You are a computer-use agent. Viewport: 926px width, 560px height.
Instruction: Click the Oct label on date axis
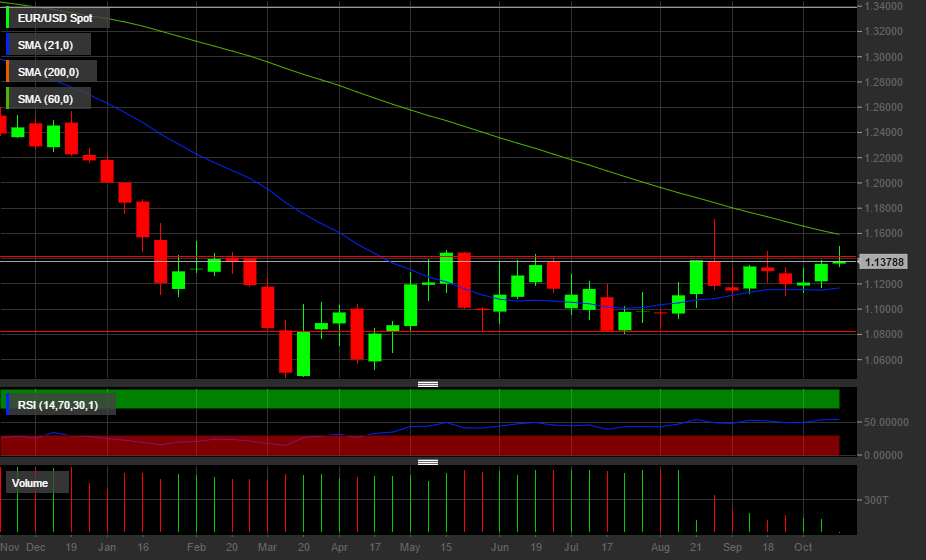coord(803,548)
